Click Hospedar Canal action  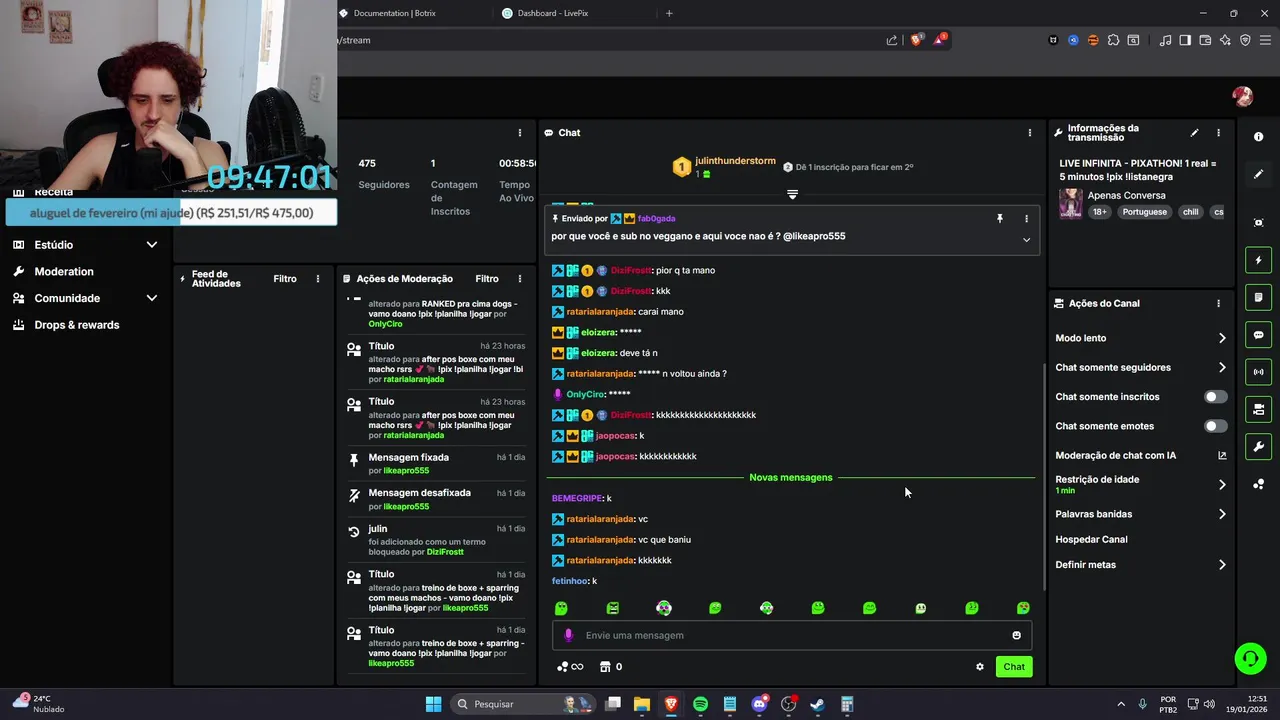pos(1091,539)
